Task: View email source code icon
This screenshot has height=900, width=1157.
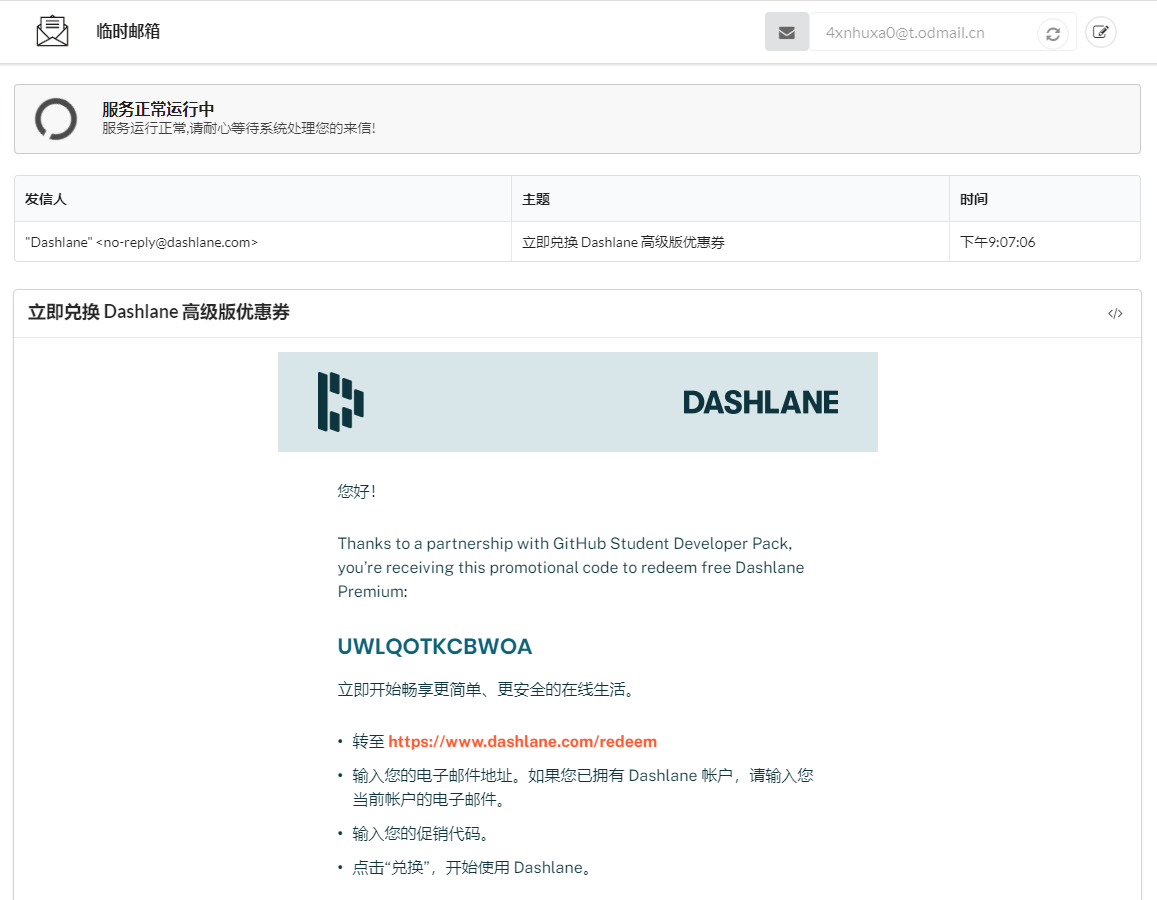Action: tap(1115, 314)
